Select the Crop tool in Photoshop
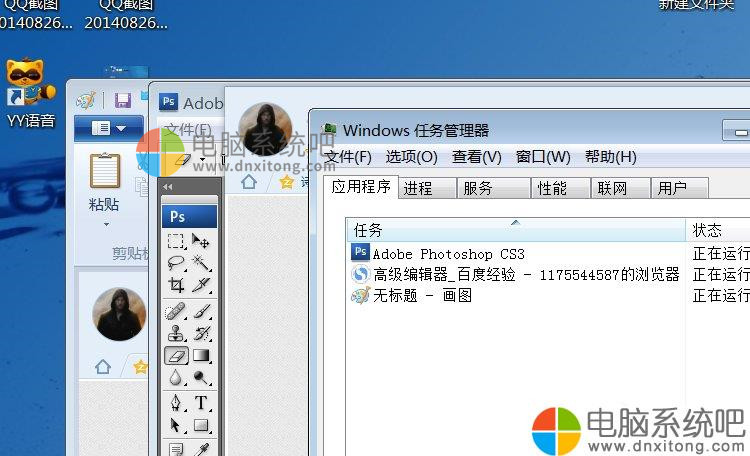 coord(176,285)
